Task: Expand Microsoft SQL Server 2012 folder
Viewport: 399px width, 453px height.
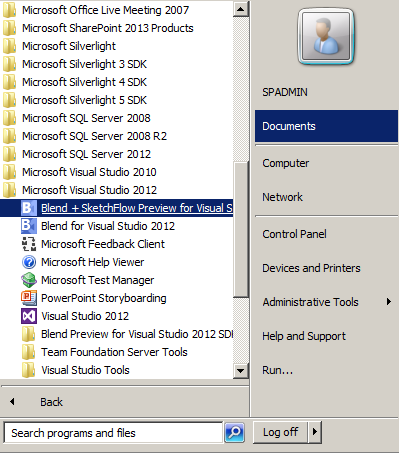Action: (x=117, y=154)
